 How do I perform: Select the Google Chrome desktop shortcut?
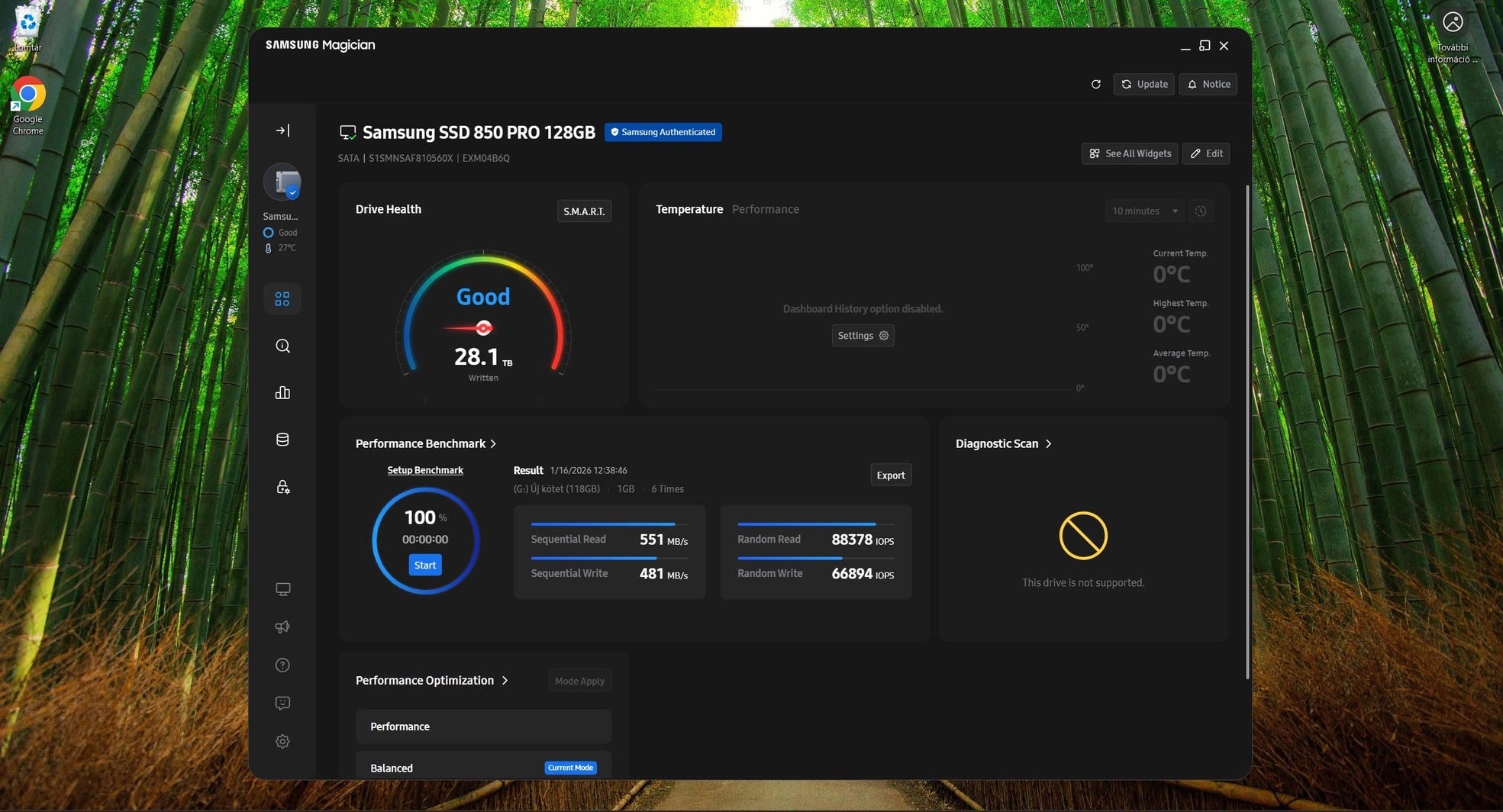[27, 106]
